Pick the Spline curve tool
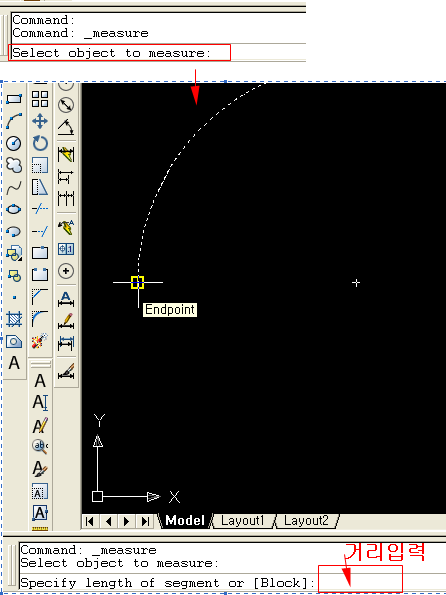The width and height of the screenshot is (446, 595). 14,187
